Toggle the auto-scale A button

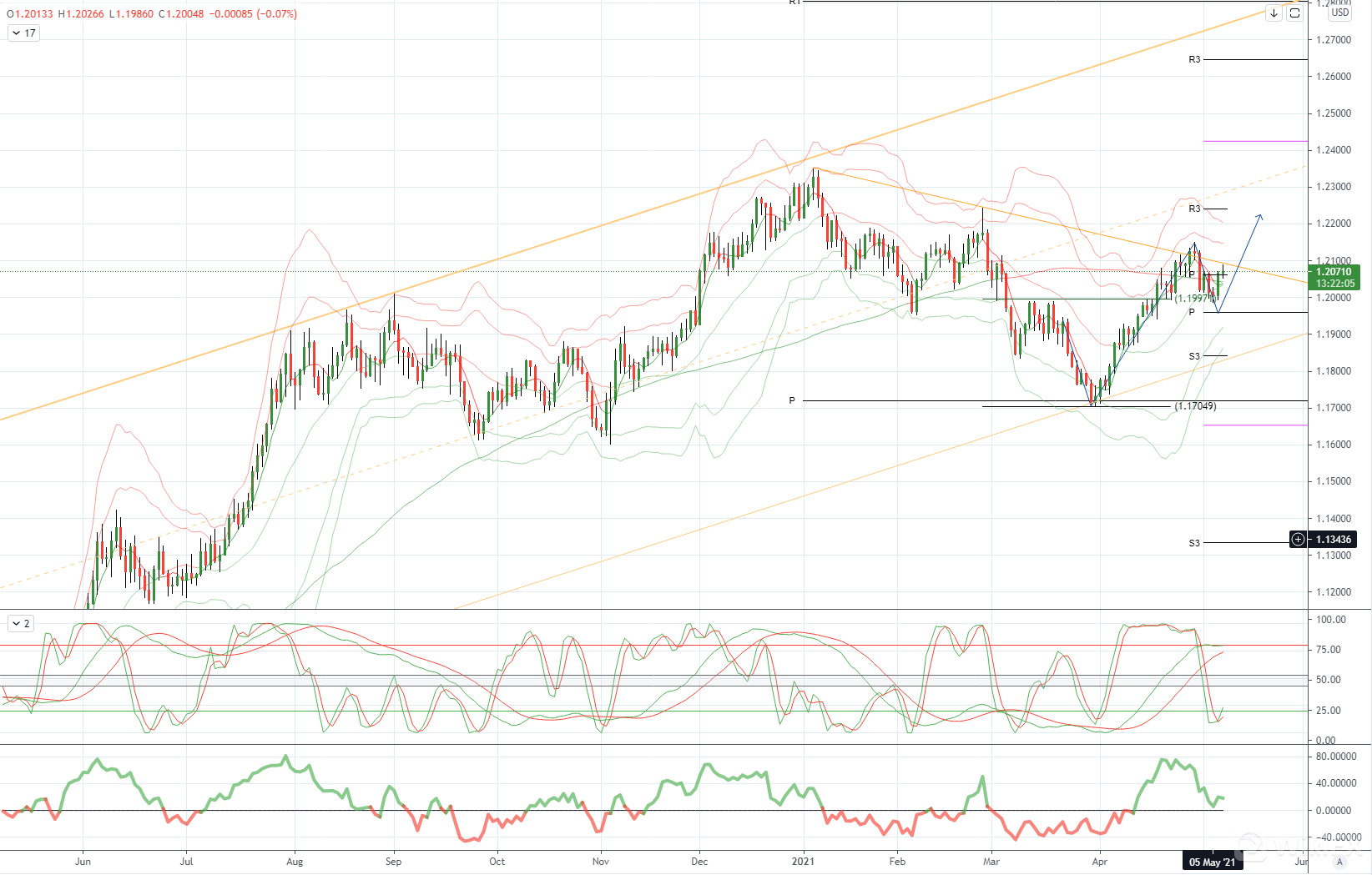coord(1340,862)
